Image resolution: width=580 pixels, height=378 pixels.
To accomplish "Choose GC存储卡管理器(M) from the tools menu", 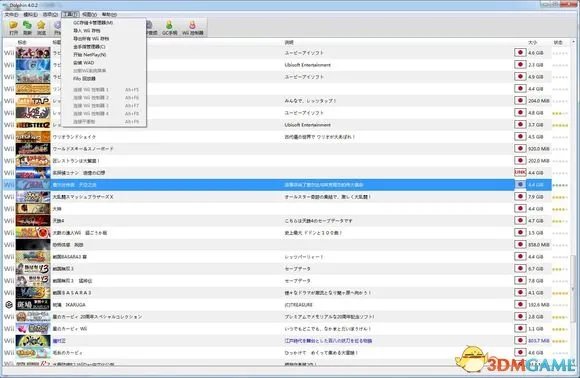I will (104, 23).
